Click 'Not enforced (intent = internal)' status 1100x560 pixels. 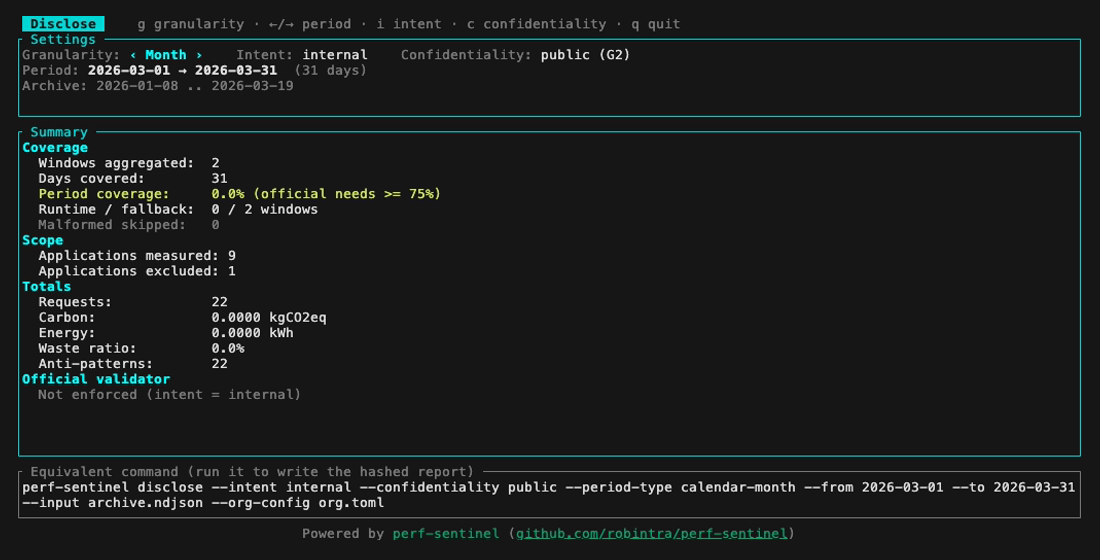click(x=170, y=394)
